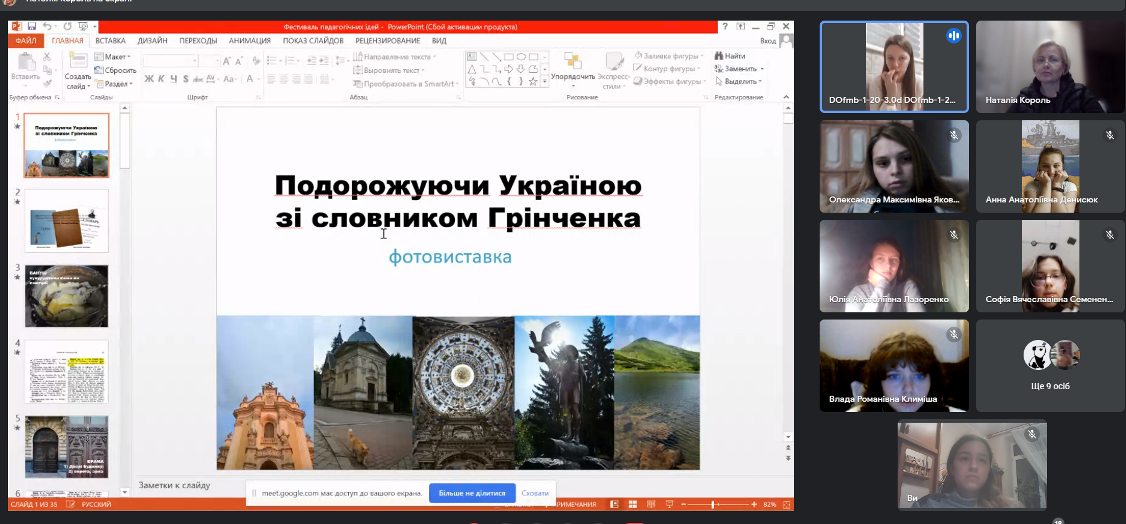Open the ВСТАВКА ribbon tab
Screen dimensions: 1126x524
coord(110,41)
